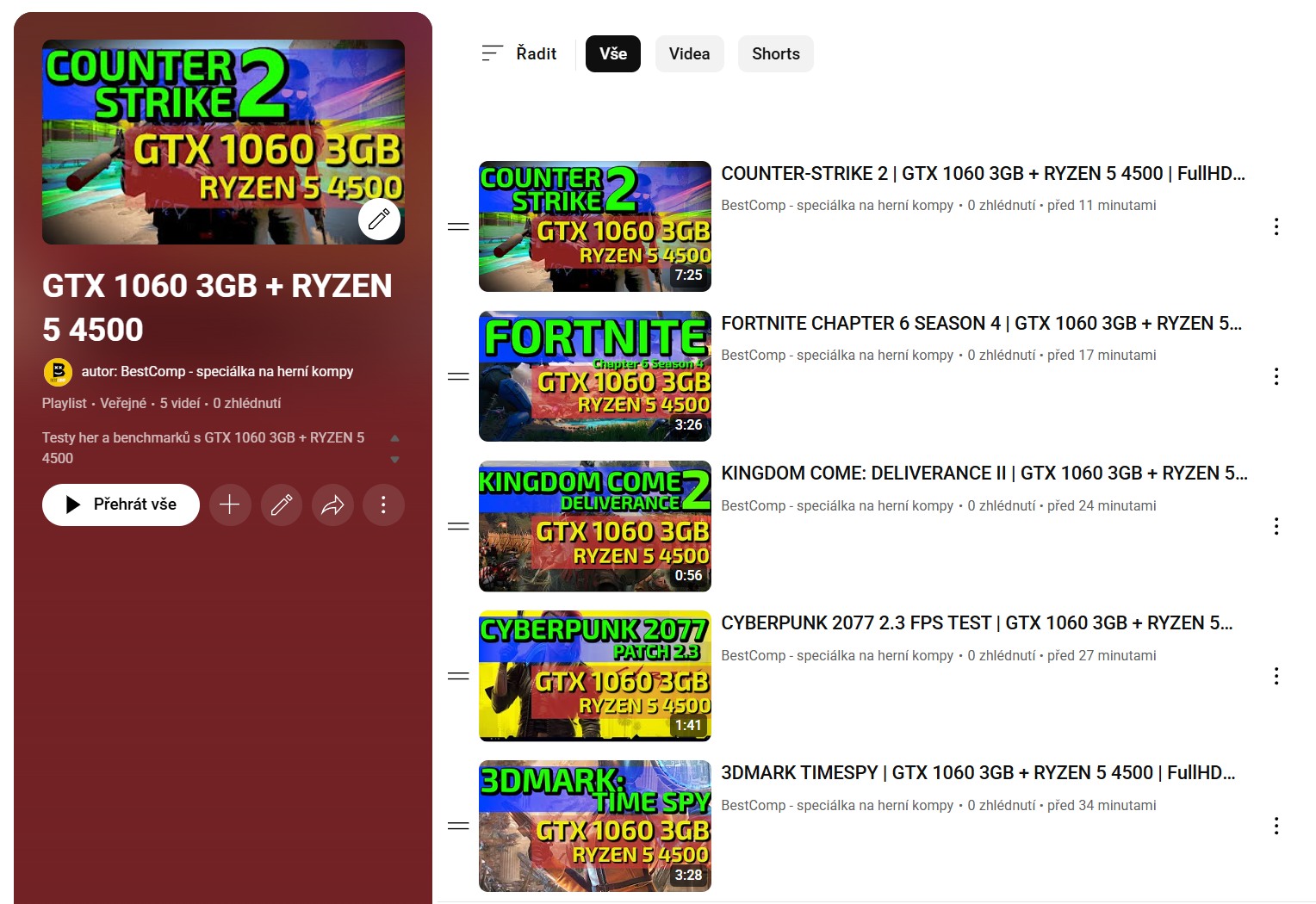The image size is (1316, 904).
Task: Grab drag handle of Kingdom Come video
Action: pos(458,526)
